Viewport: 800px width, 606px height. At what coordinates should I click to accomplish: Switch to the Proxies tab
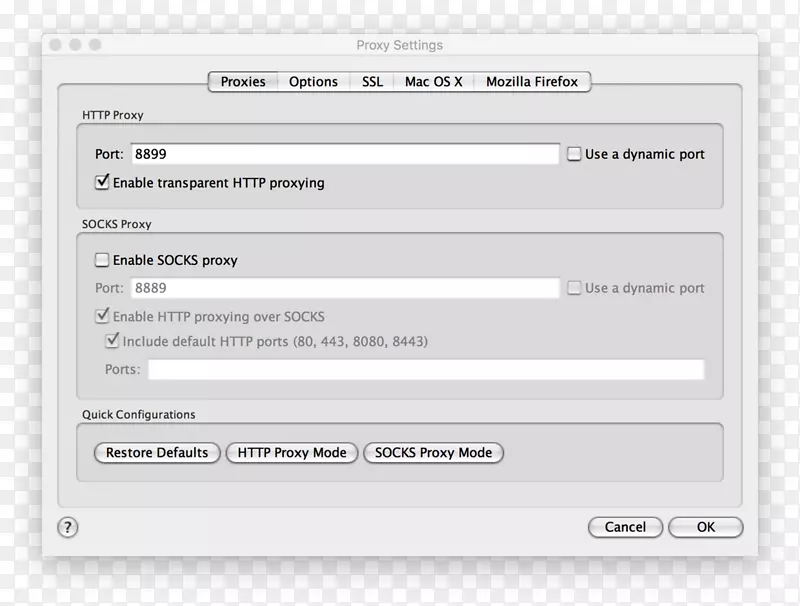[243, 82]
